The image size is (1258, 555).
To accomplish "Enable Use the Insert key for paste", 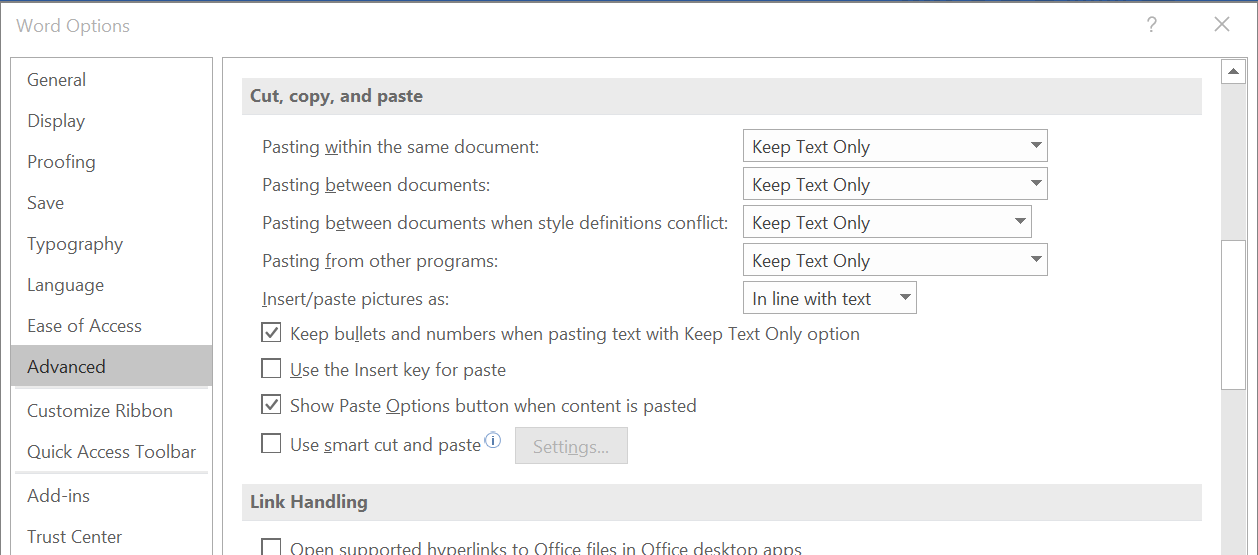I will tap(271, 369).
